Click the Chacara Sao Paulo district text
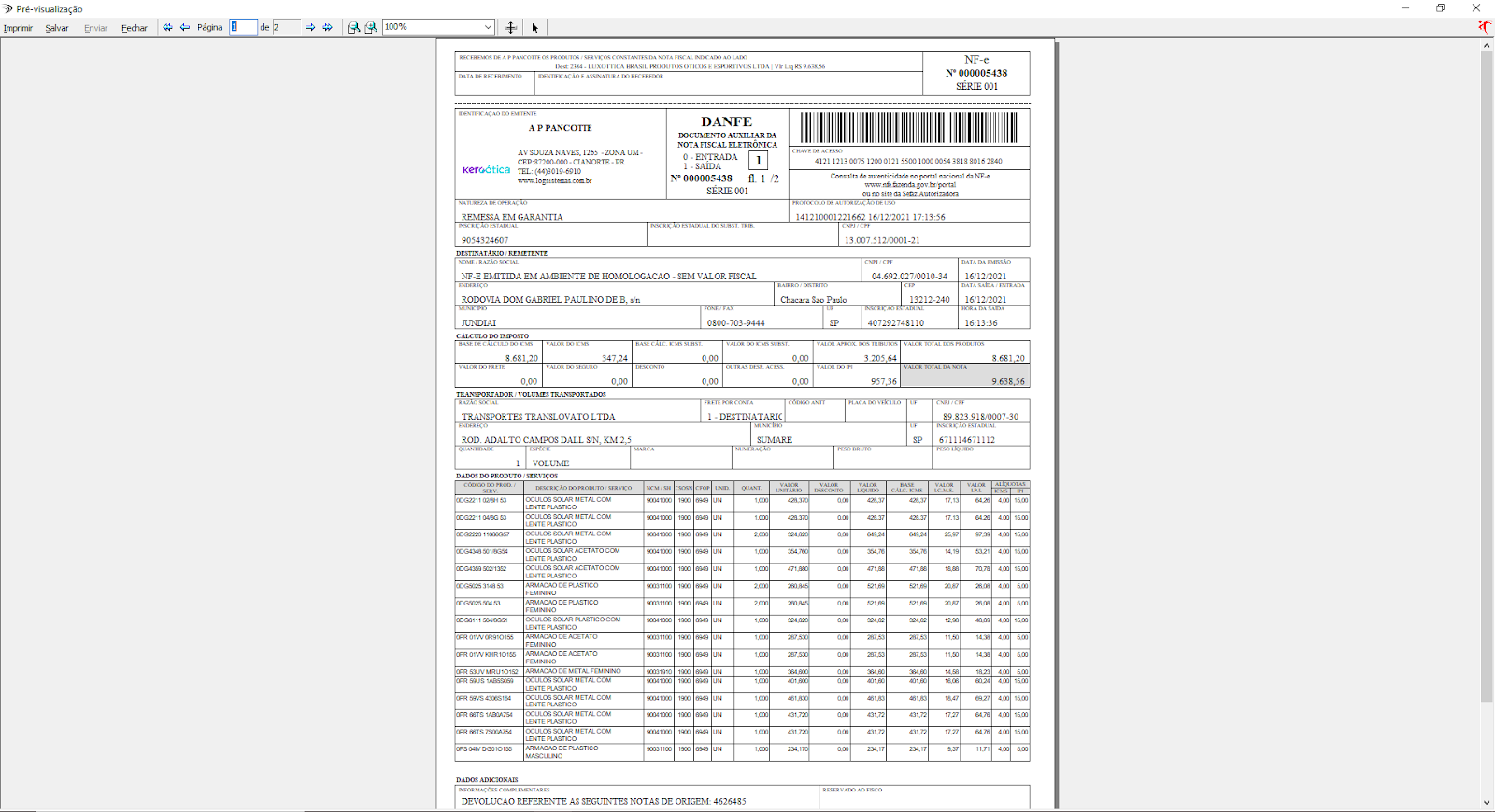The height and width of the screenshot is (812, 1495). (x=813, y=300)
